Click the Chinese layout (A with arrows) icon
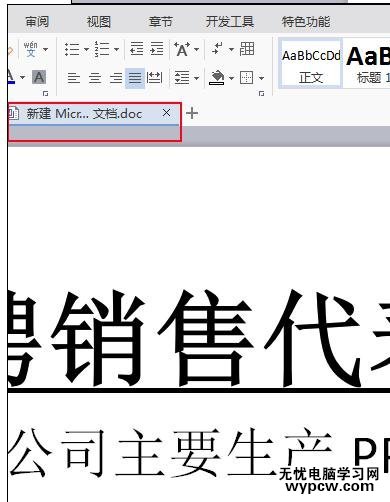The image size is (390, 502). click(x=182, y=49)
